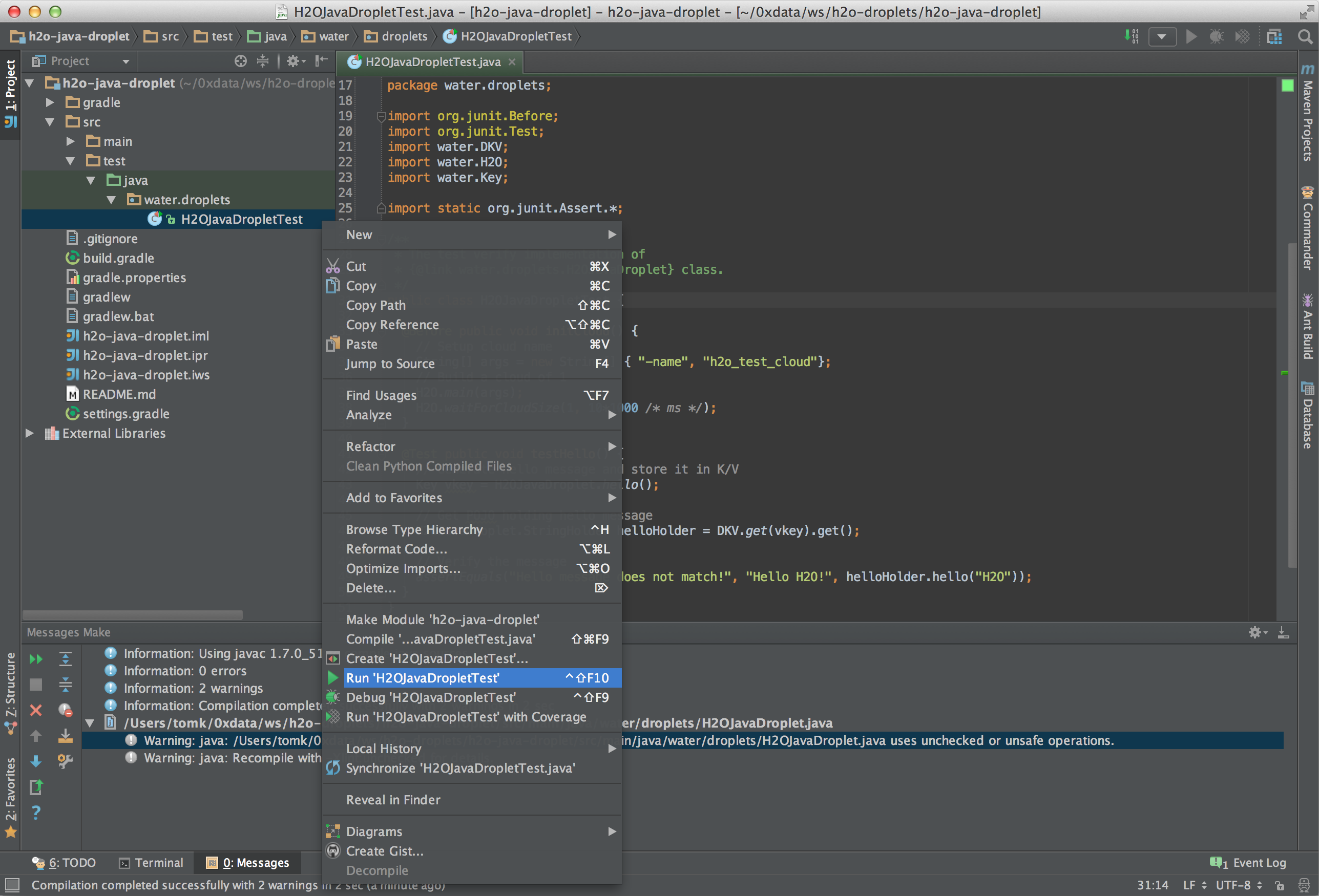Click the Rerun green arrows icon in Messages
Image resolution: width=1319 pixels, height=896 pixels.
(x=36, y=659)
